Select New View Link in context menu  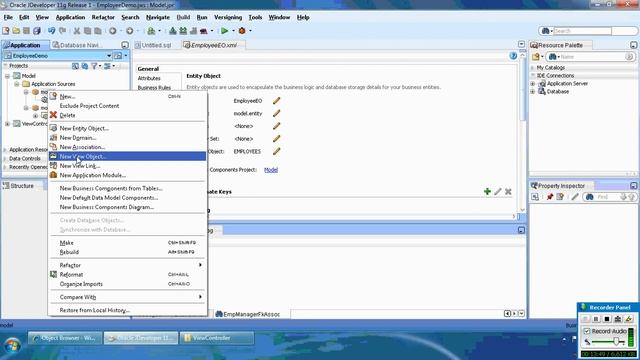click(127, 166)
